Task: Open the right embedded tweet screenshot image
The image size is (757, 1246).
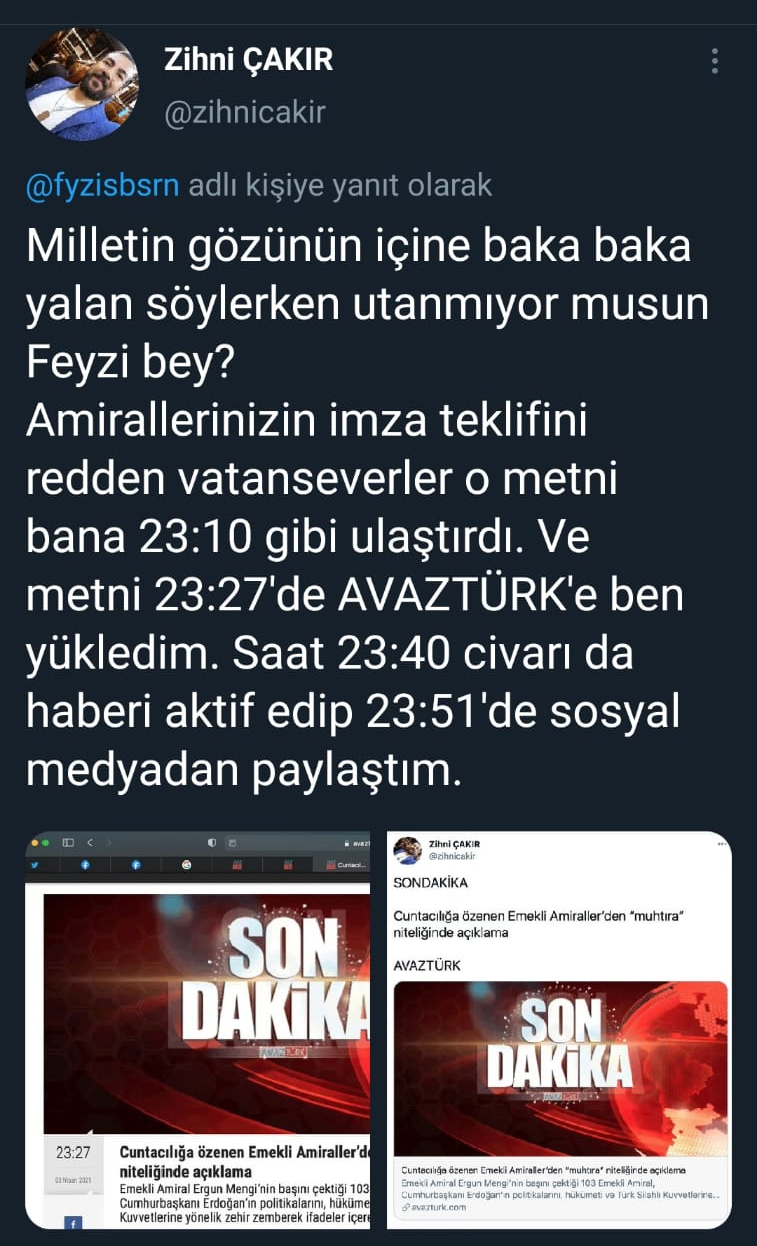Action: click(x=560, y=1030)
